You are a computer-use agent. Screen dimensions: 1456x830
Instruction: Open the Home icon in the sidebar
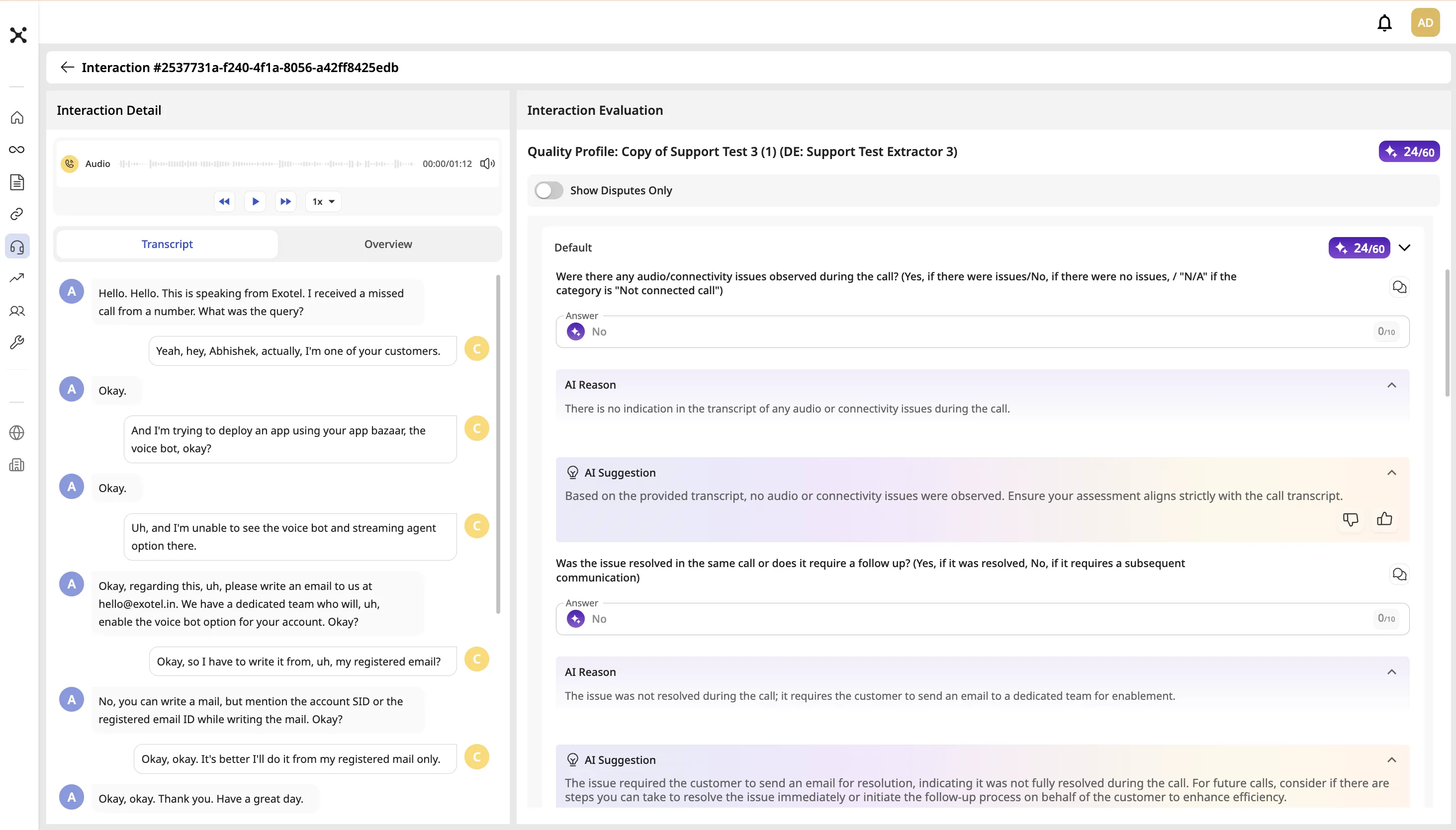click(17, 117)
